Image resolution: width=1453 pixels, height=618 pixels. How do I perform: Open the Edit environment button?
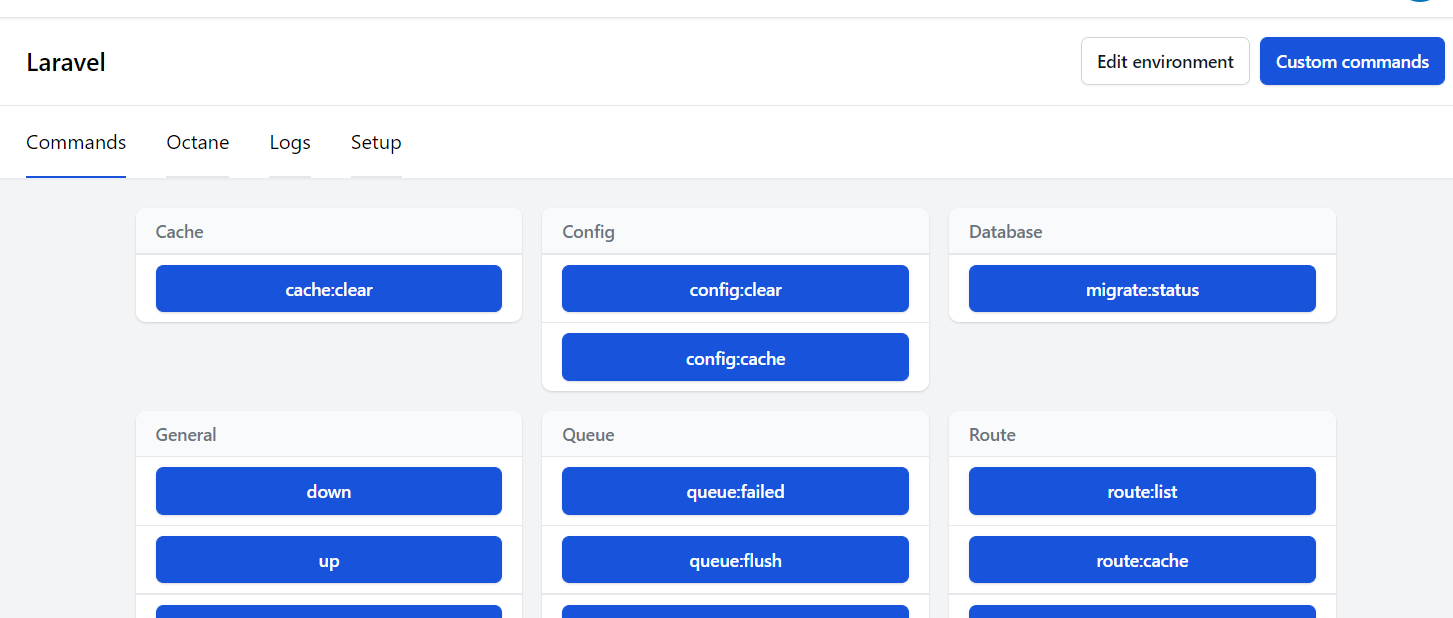point(1165,61)
